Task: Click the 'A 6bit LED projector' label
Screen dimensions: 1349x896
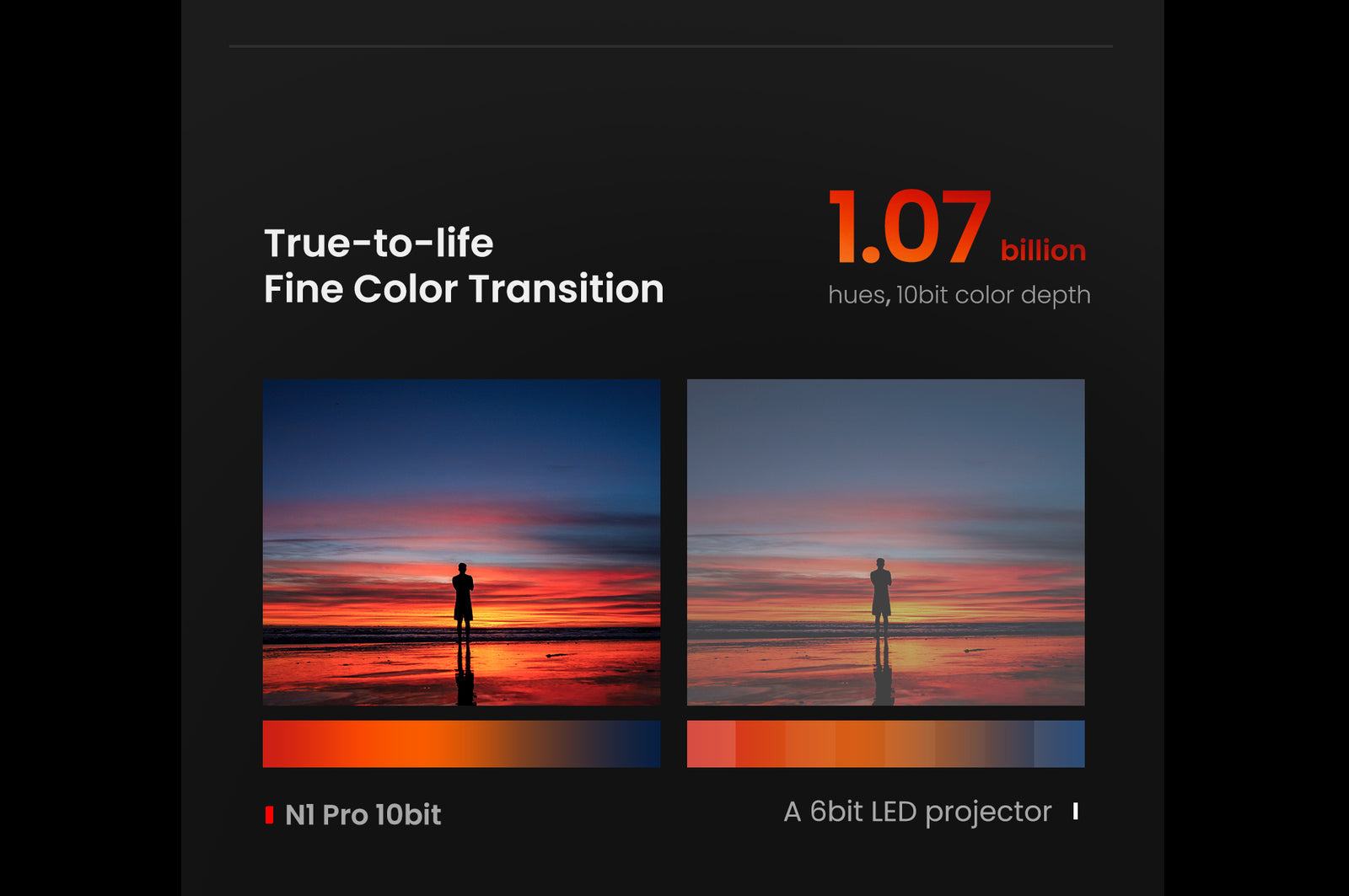Action: (x=917, y=812)
